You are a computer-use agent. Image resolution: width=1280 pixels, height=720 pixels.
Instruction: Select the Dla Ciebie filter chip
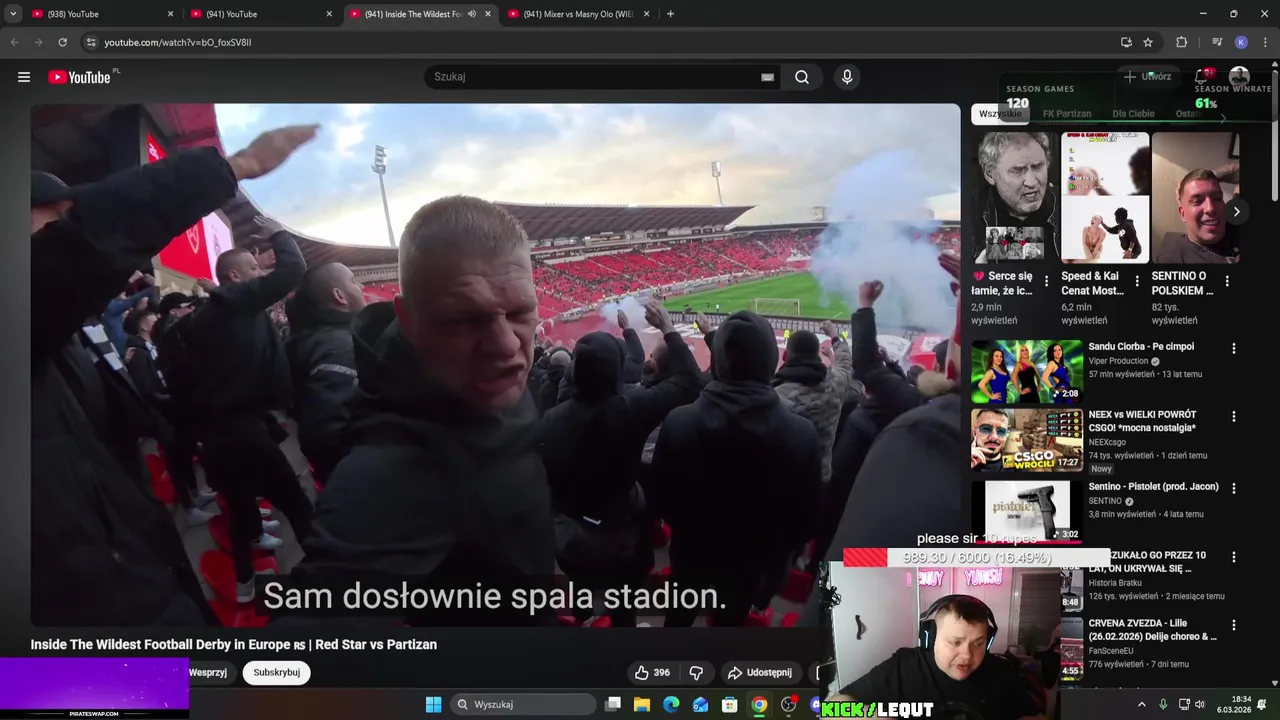pyautogui.click(x=1133, y=114)
